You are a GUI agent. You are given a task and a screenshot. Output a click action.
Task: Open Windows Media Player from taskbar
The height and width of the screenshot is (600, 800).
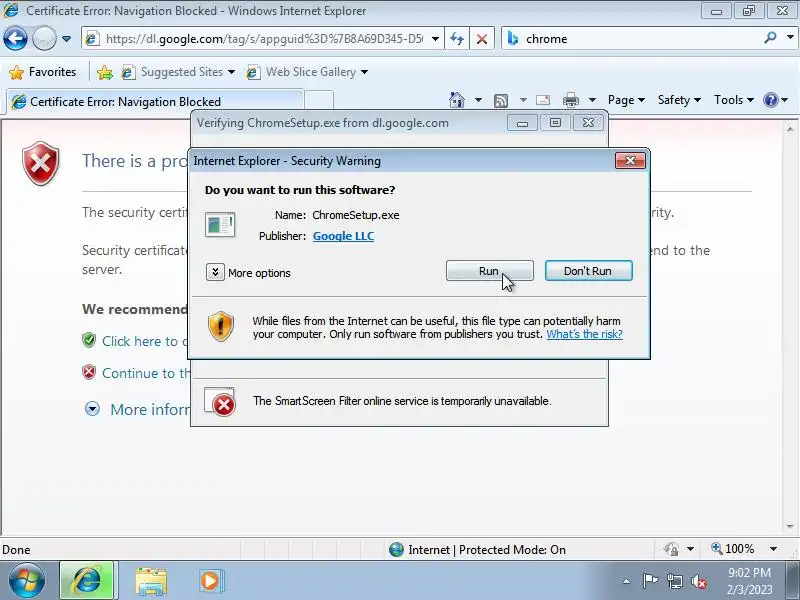click(x=210, y=581)
